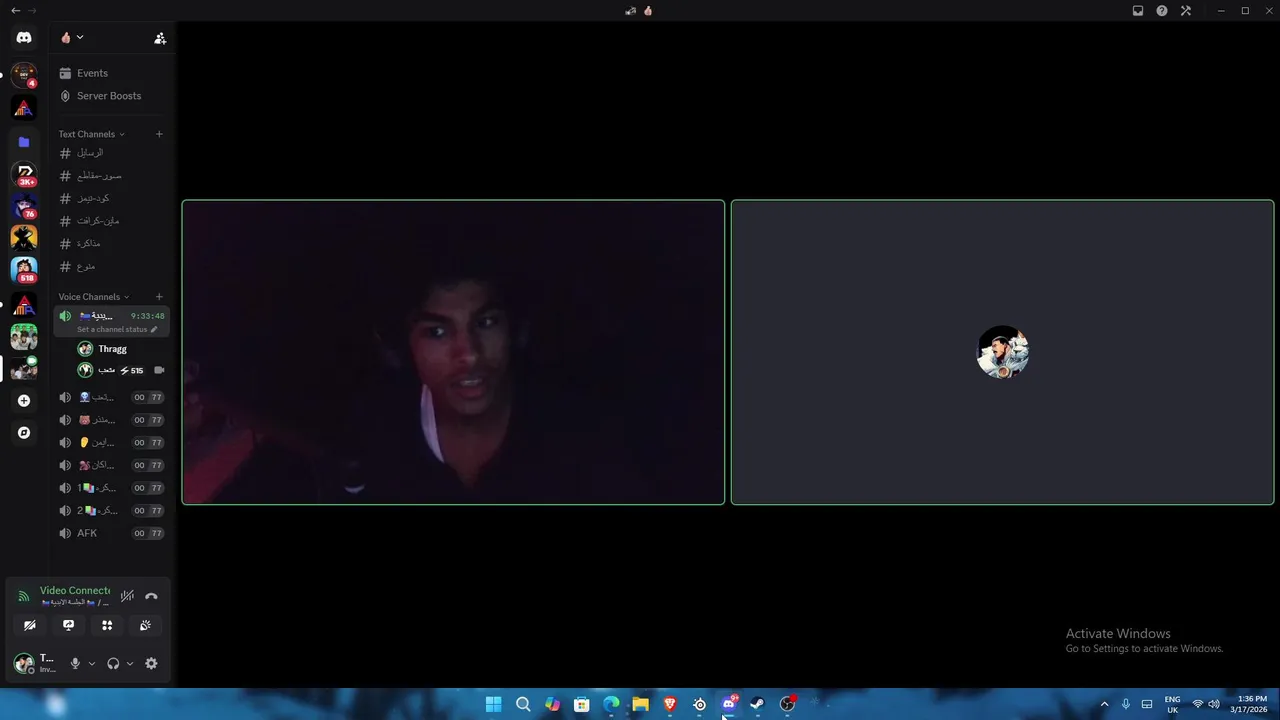Open taskbar clock showing 1:36 PM

pos(1251,704)
